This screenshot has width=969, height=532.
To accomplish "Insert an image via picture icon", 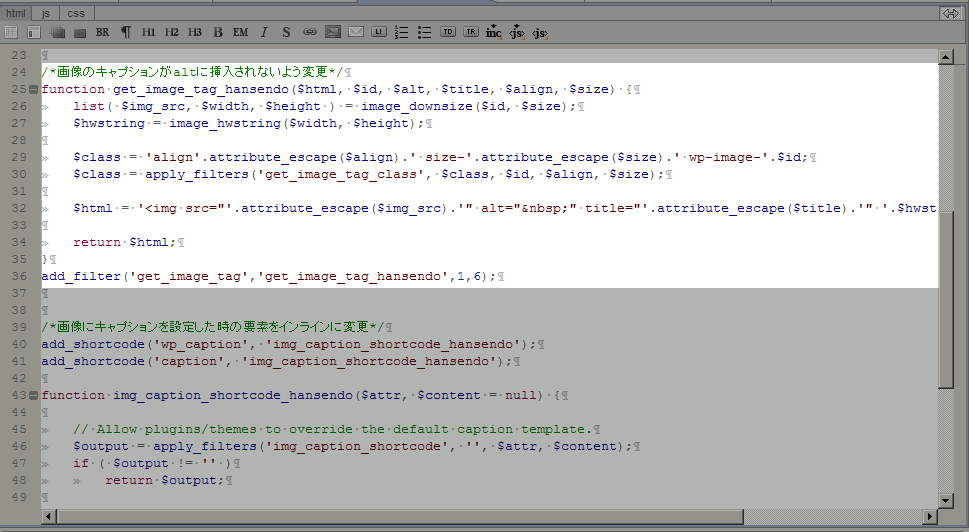I will pyautogui.click(x=333, y=32).
